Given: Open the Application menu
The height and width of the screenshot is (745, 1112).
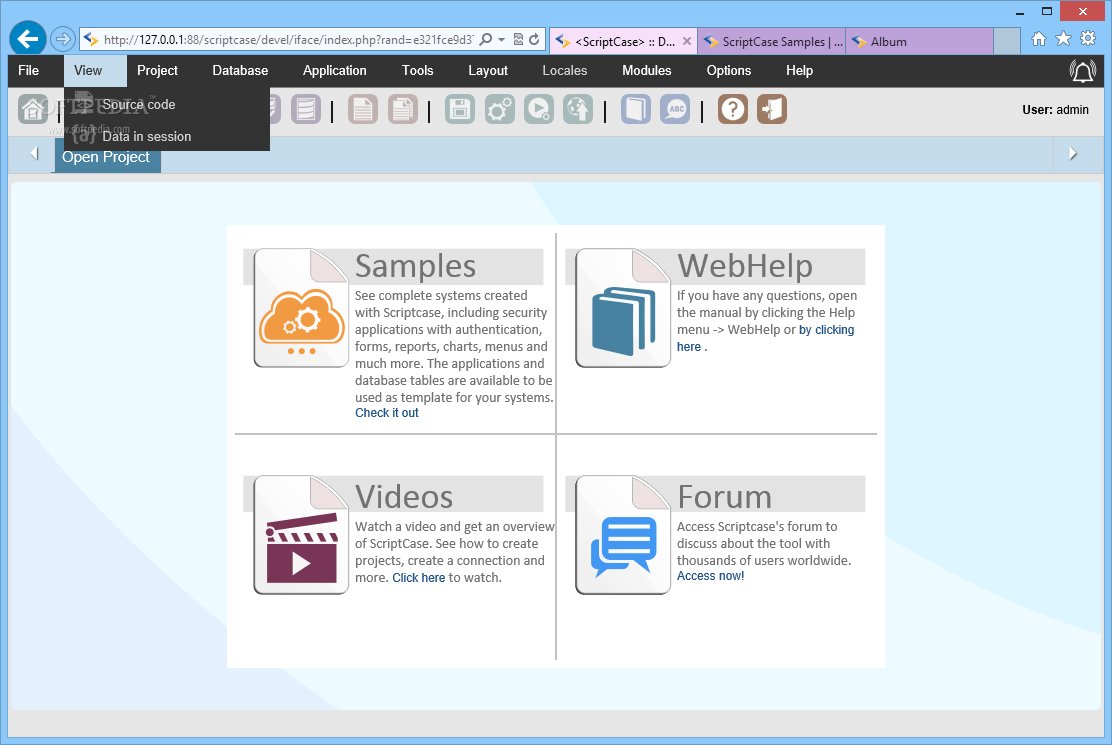Looking at the screenshot, I should tap(335, 70).
